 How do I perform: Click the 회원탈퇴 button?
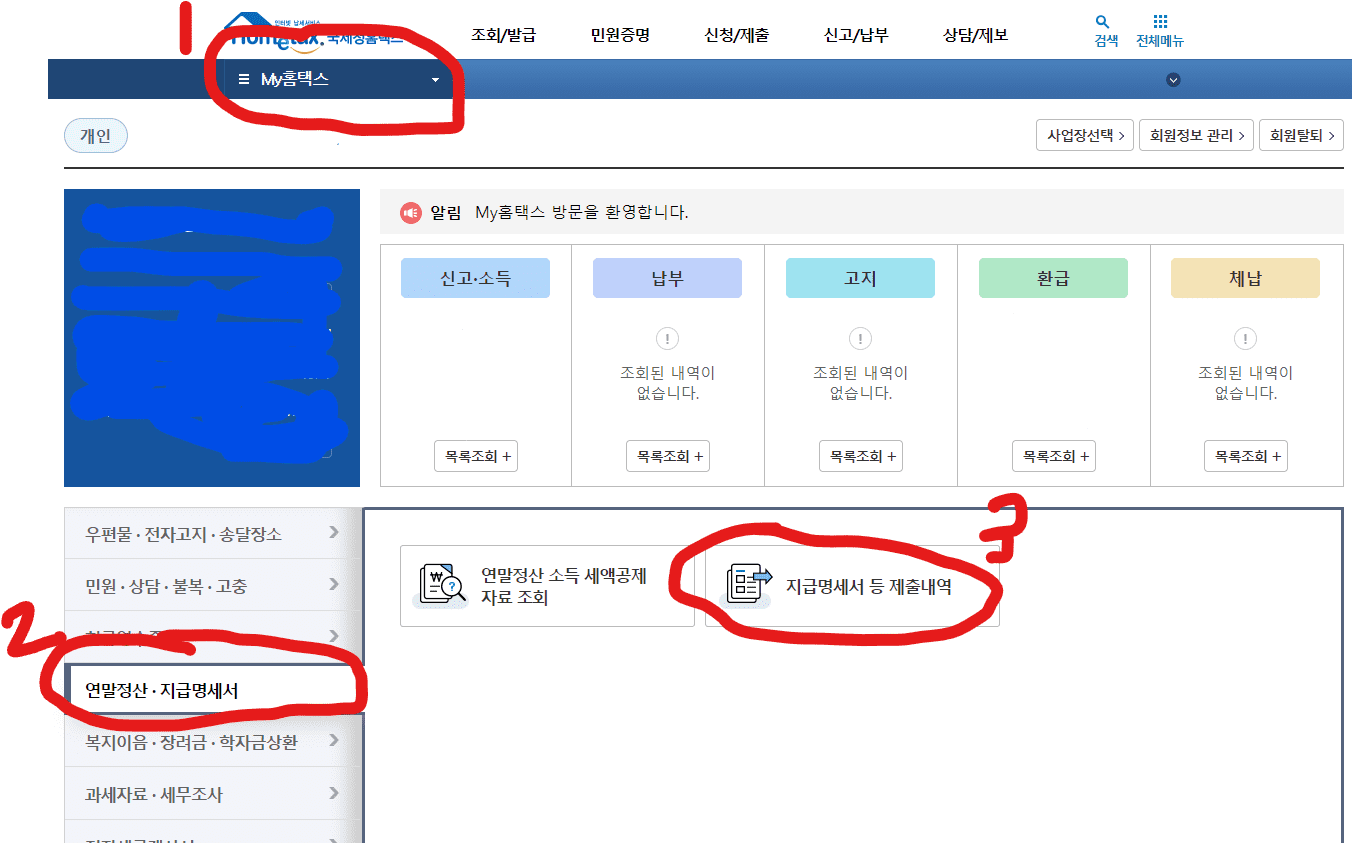click(x=1302, y=134)
